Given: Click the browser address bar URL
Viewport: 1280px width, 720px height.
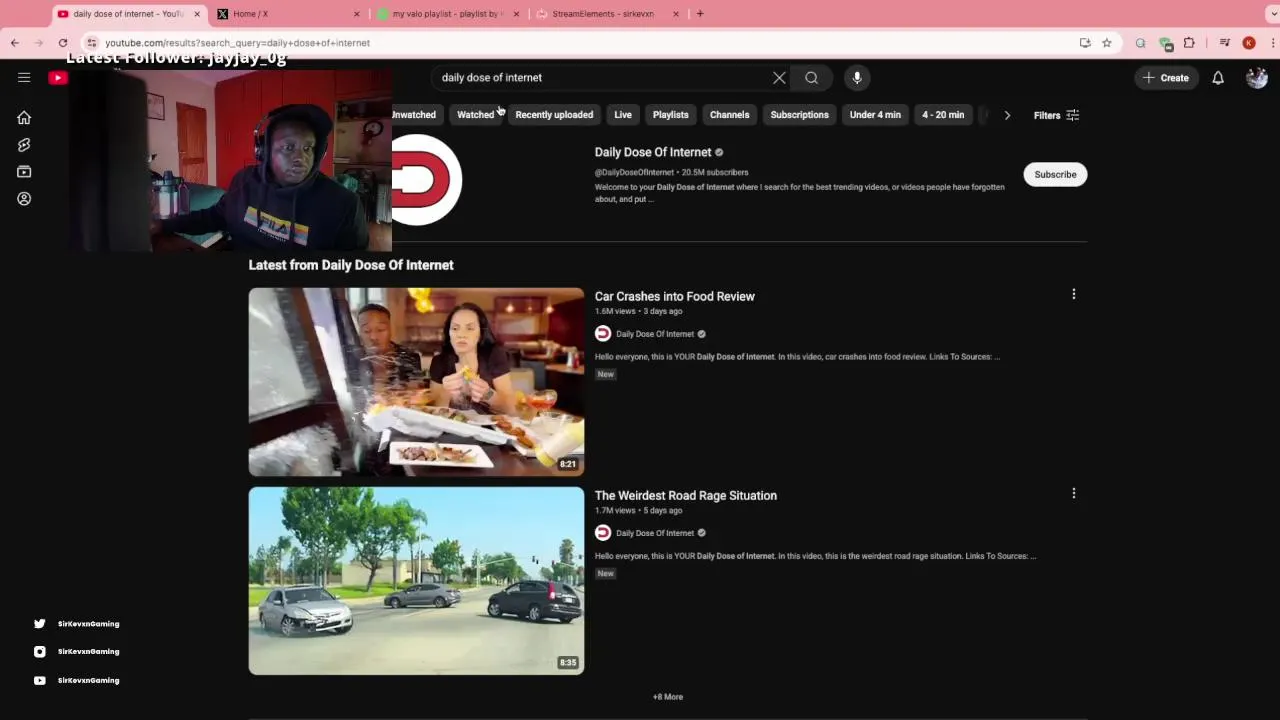Looking at the screenshot, I should (238, 43).
